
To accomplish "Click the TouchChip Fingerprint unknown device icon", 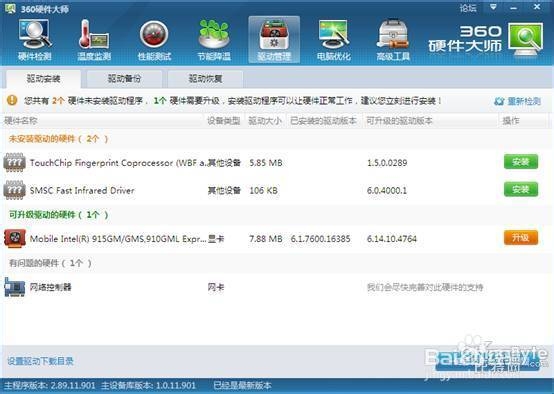I will click(x=14, y=163).
